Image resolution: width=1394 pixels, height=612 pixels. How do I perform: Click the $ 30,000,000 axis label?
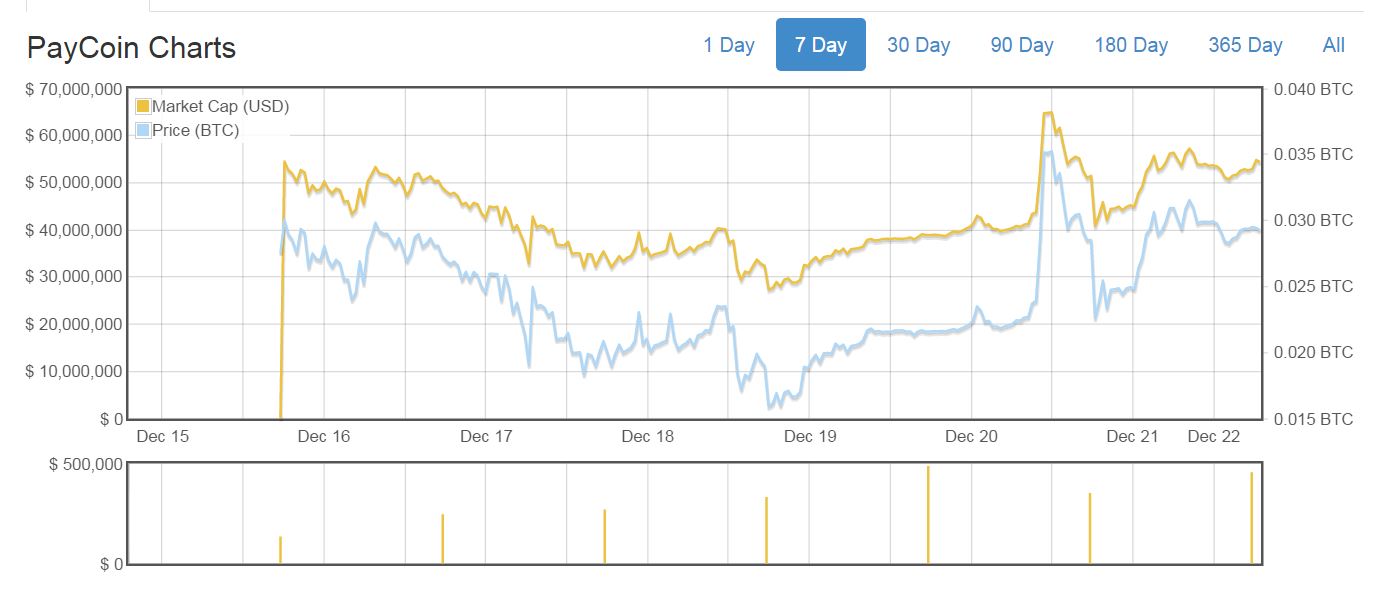pos(74,277)
